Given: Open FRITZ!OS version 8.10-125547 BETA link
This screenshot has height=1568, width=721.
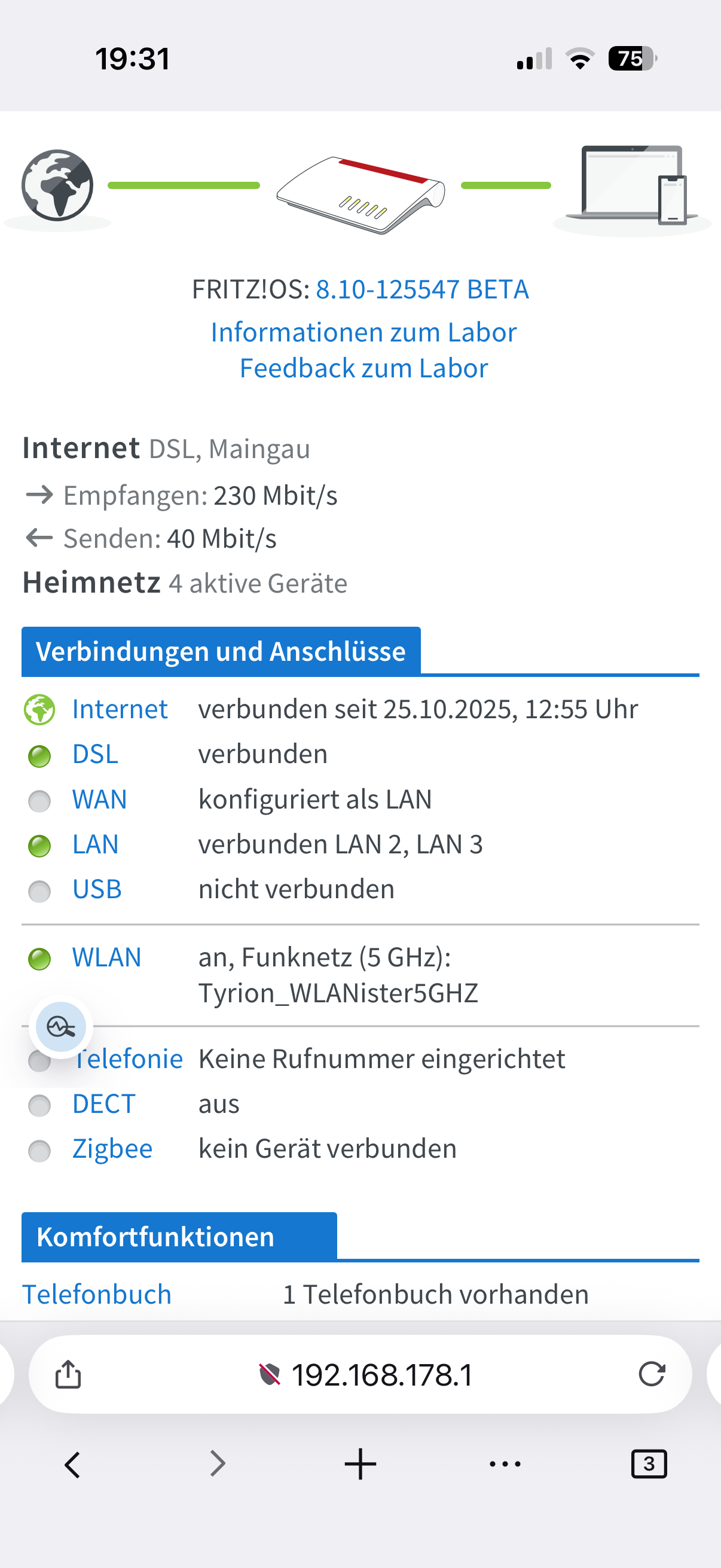Looking at the screenshot, I should point(422,289).
